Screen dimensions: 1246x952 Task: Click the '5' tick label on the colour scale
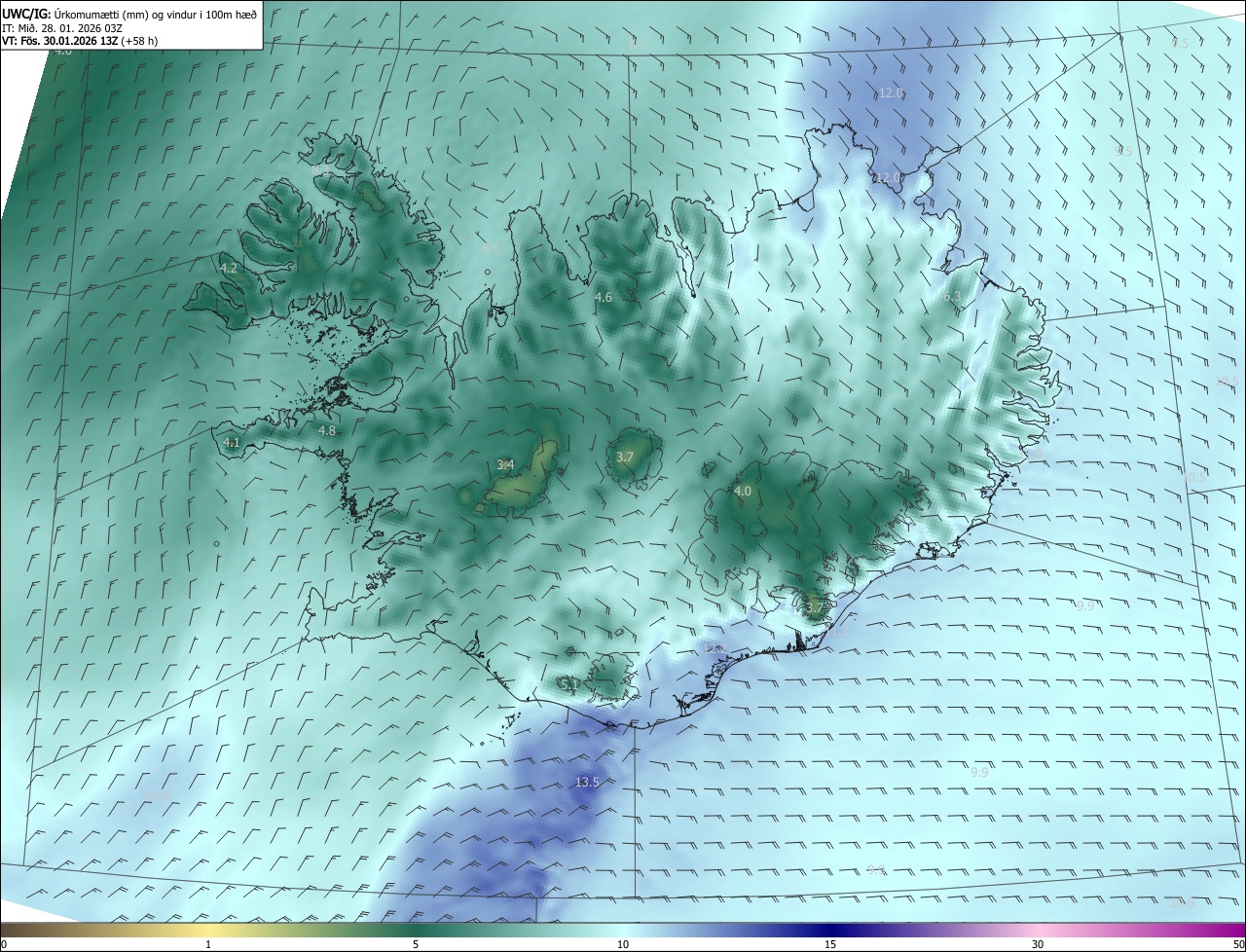click(416, 944)
